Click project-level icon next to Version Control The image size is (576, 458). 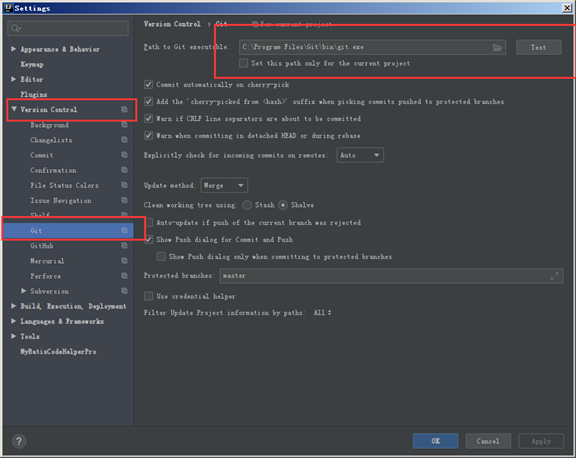pyautogui.click(x=124, y=109)
